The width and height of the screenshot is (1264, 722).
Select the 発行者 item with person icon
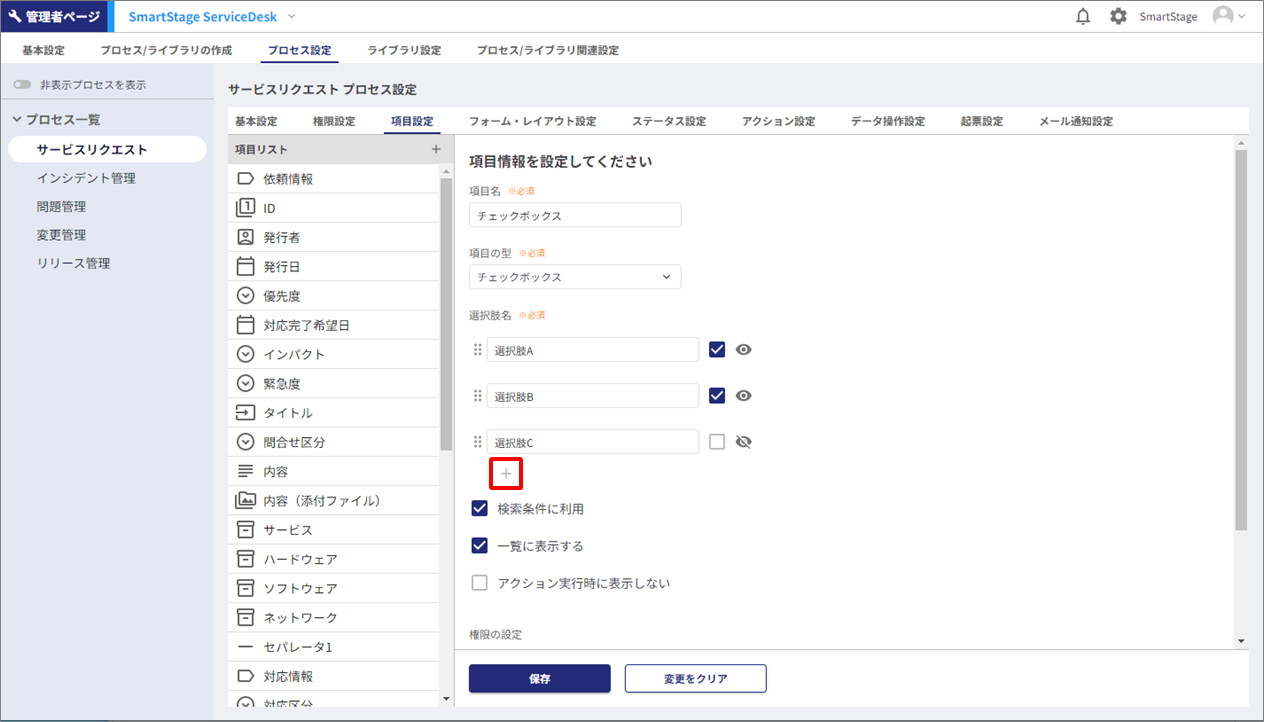point(281,237)
